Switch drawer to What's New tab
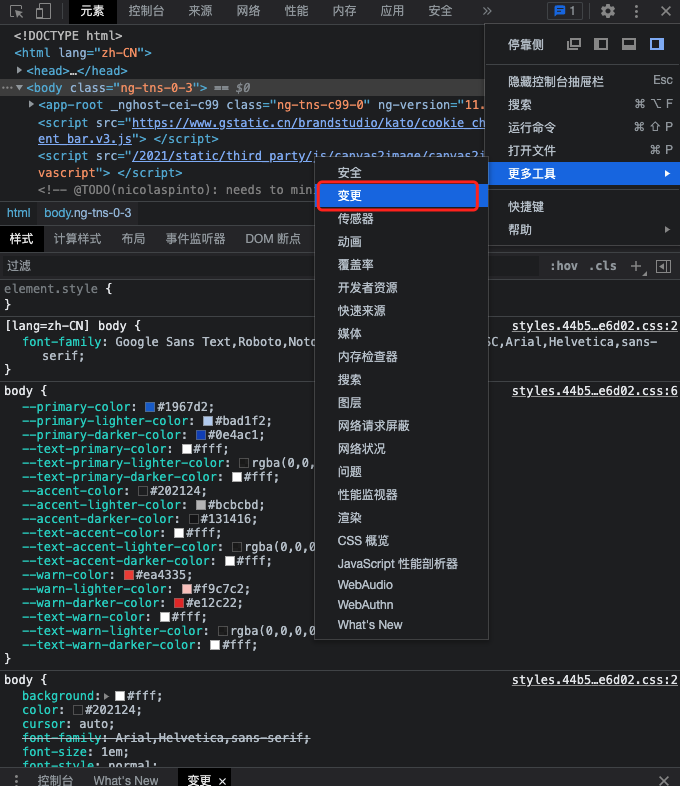Viewport: 680px width, 786px height. (126, 780)
